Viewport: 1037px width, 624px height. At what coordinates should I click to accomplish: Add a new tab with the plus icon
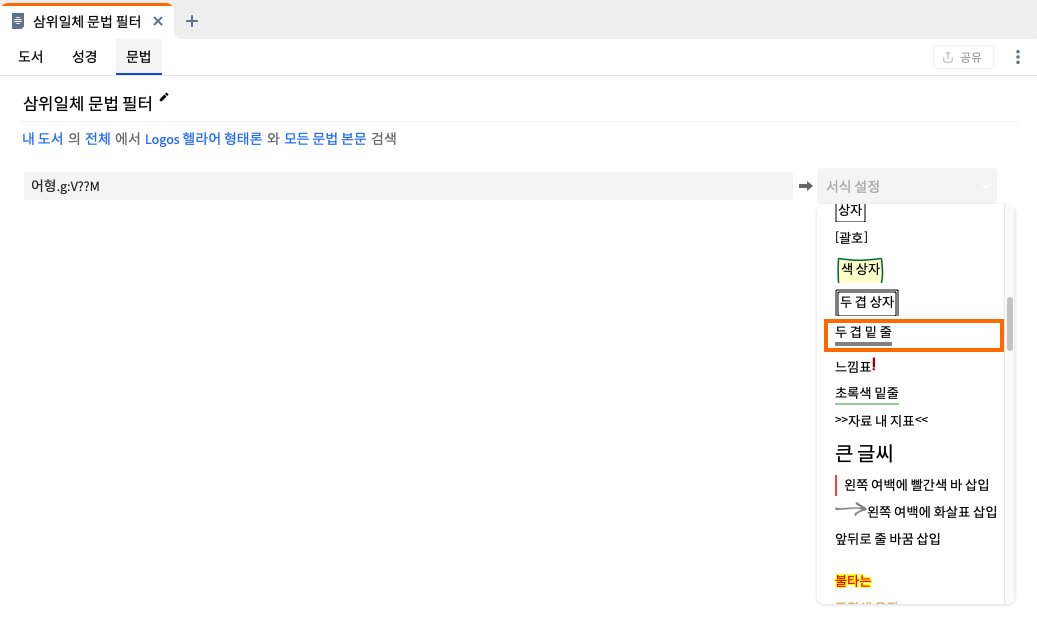click(x=192, y=21)
